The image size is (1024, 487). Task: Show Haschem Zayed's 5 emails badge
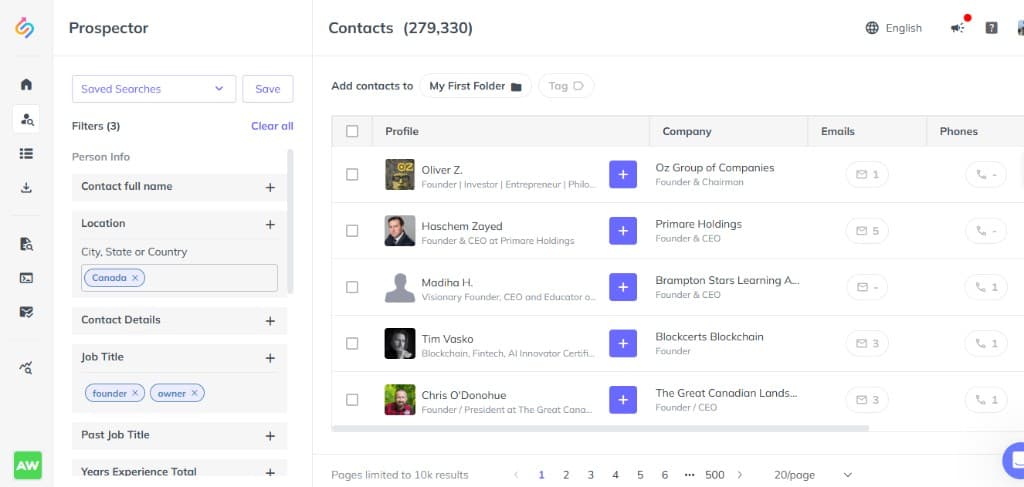867,230
